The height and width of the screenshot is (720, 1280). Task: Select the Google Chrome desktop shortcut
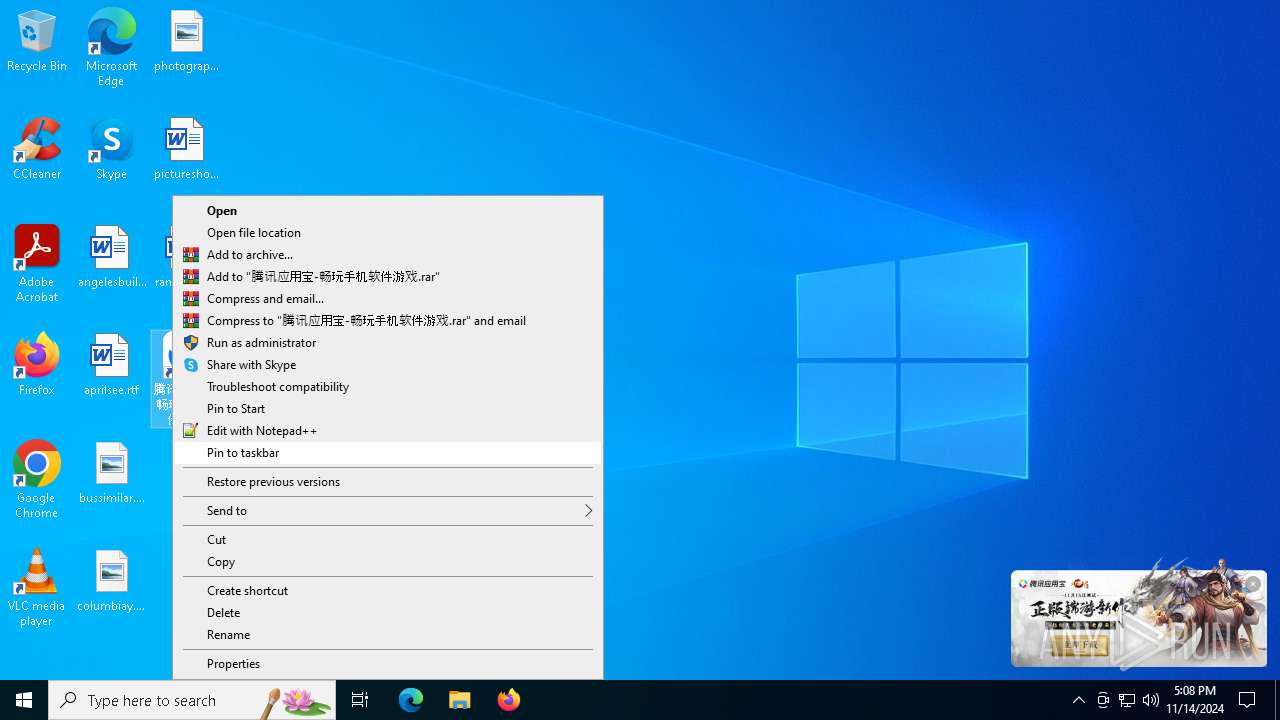coord(37,480)
